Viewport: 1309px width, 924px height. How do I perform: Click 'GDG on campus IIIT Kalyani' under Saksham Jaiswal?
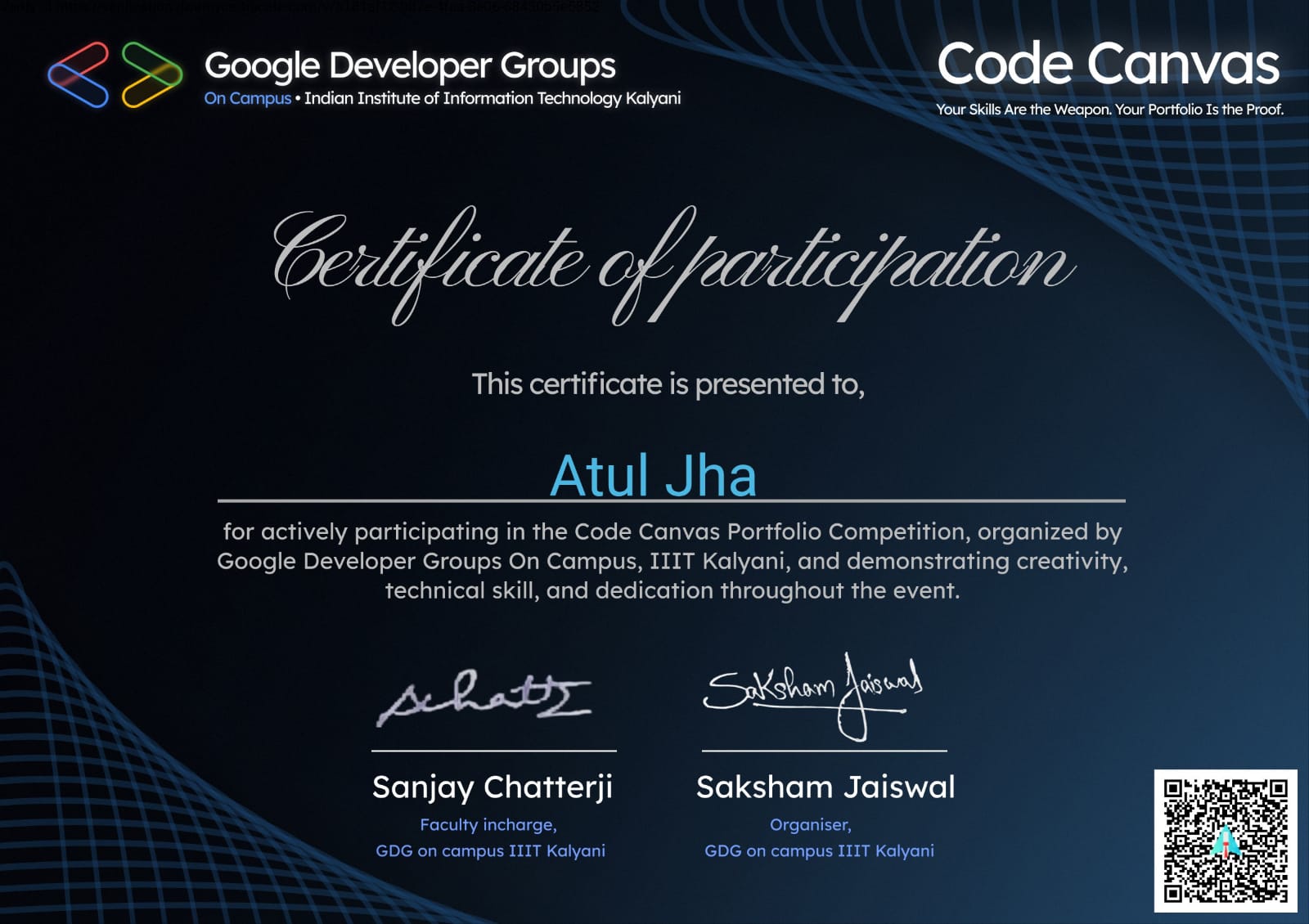819,851
